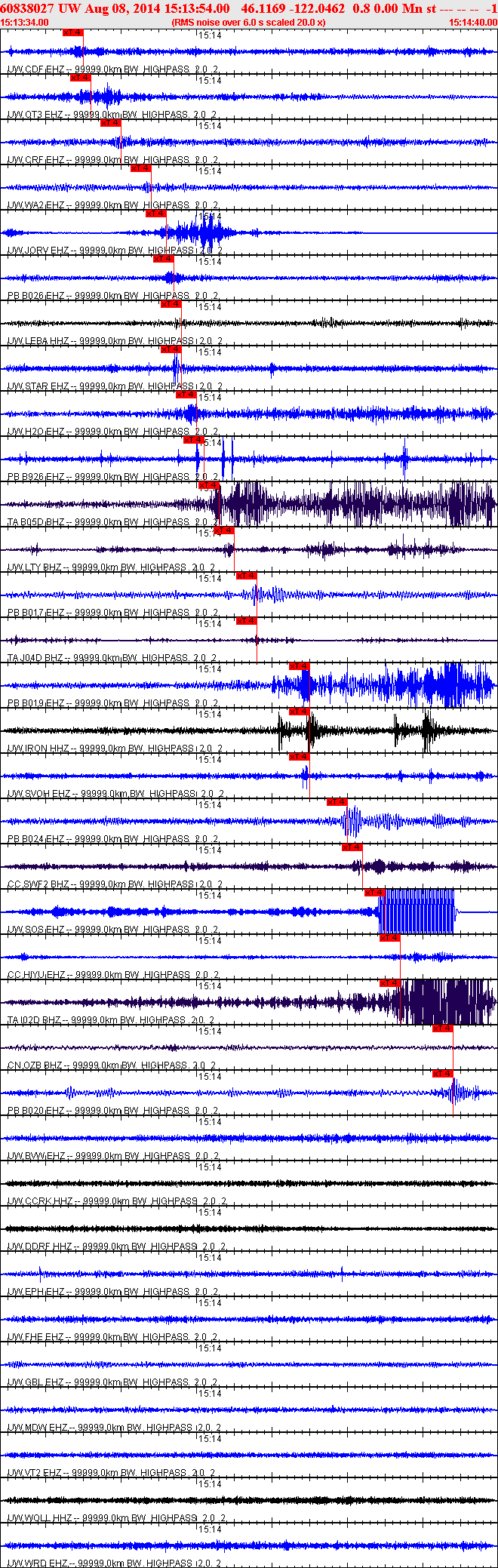
Task: Click the UW.WA2 EHZ station label
Action: point(36,205)
